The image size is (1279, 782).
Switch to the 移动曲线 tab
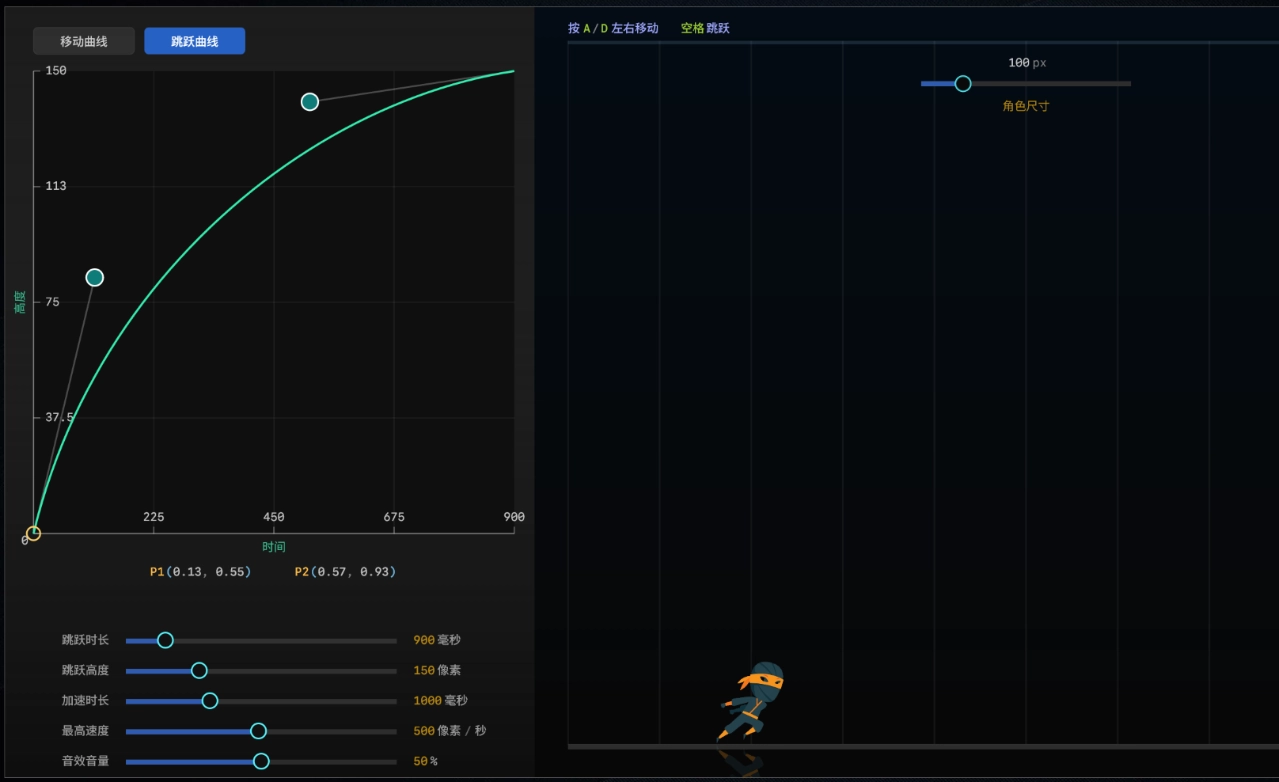(x=84, y=41)
